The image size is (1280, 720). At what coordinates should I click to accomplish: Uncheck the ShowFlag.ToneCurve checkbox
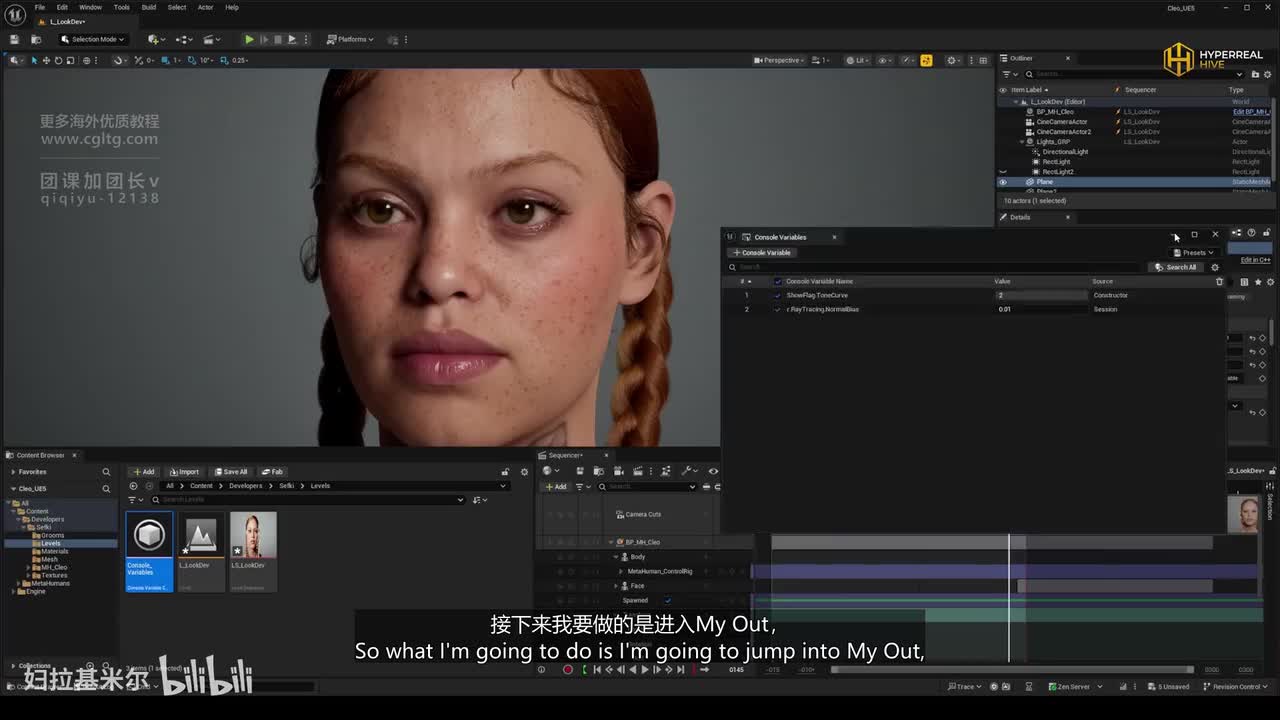click(778, 295)
